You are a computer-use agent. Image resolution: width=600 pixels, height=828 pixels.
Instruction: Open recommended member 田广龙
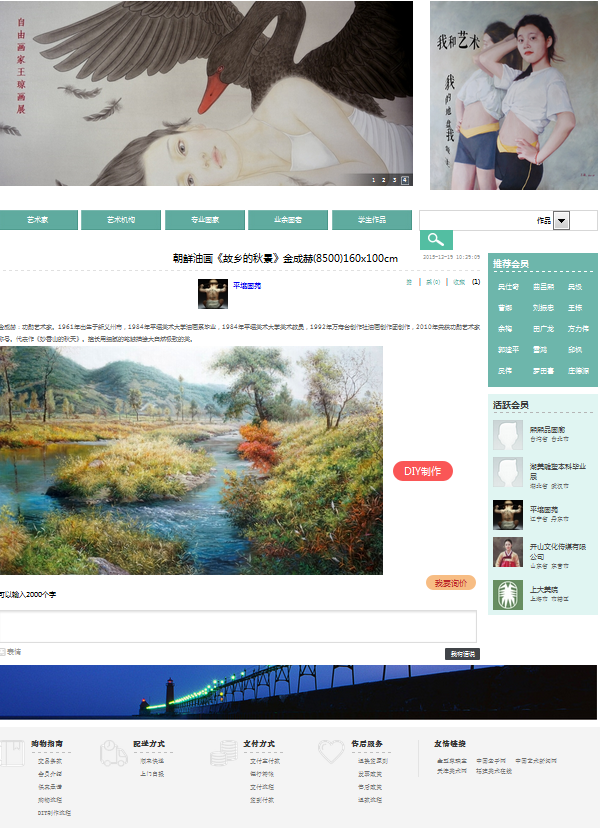pos(543,329)
